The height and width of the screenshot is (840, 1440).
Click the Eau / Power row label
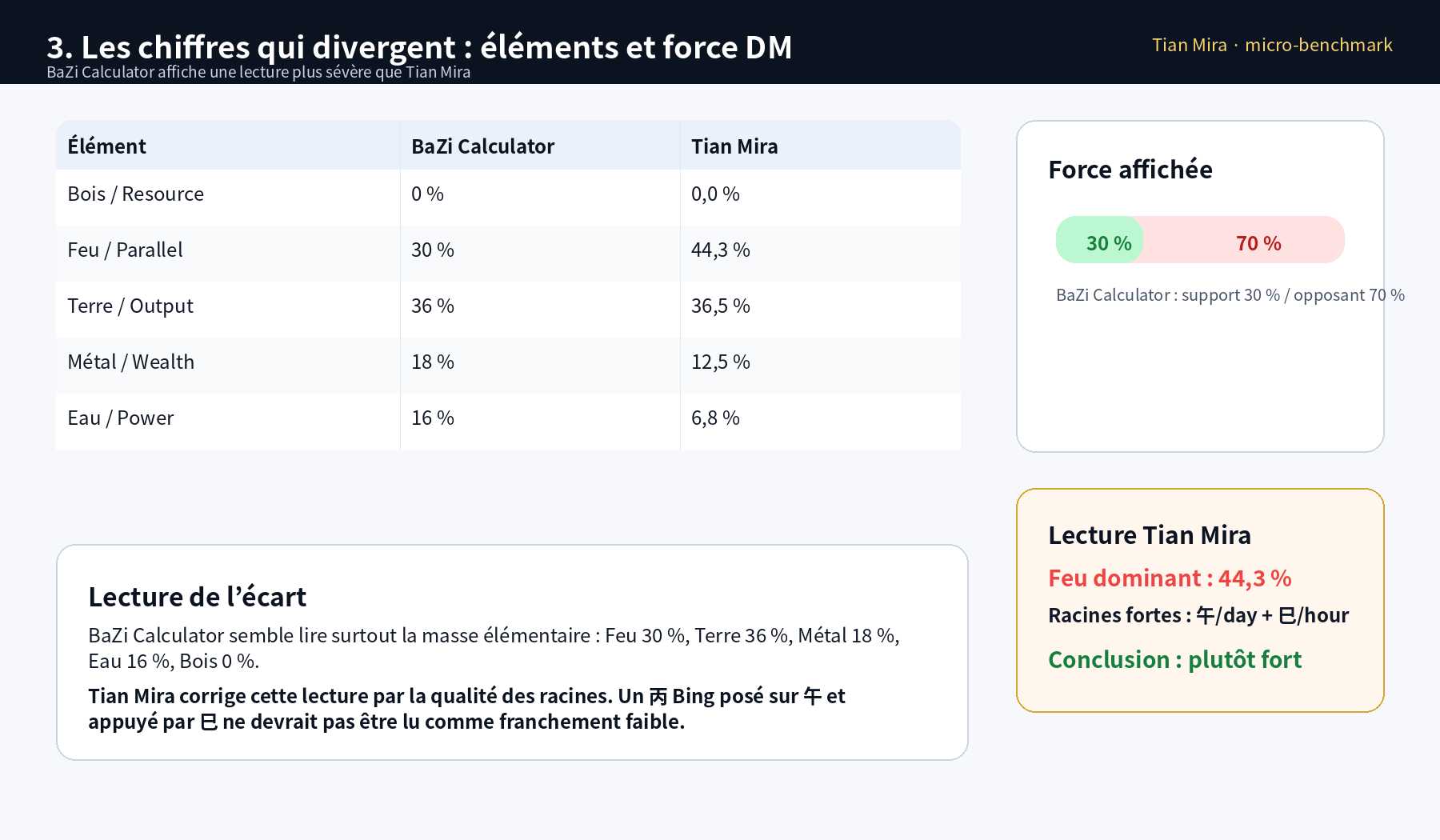(120, 418)
